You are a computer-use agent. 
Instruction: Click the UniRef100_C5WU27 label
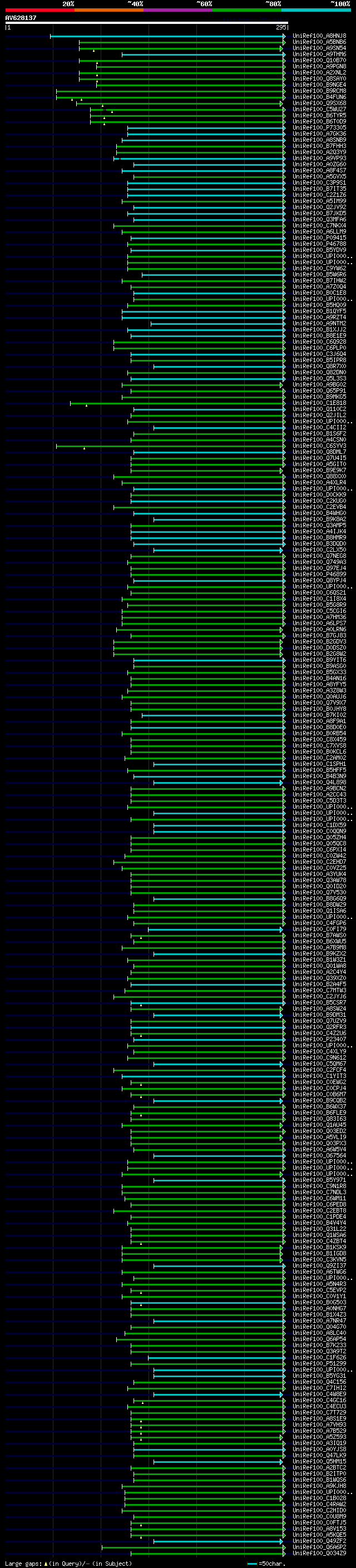coord(319,109)
